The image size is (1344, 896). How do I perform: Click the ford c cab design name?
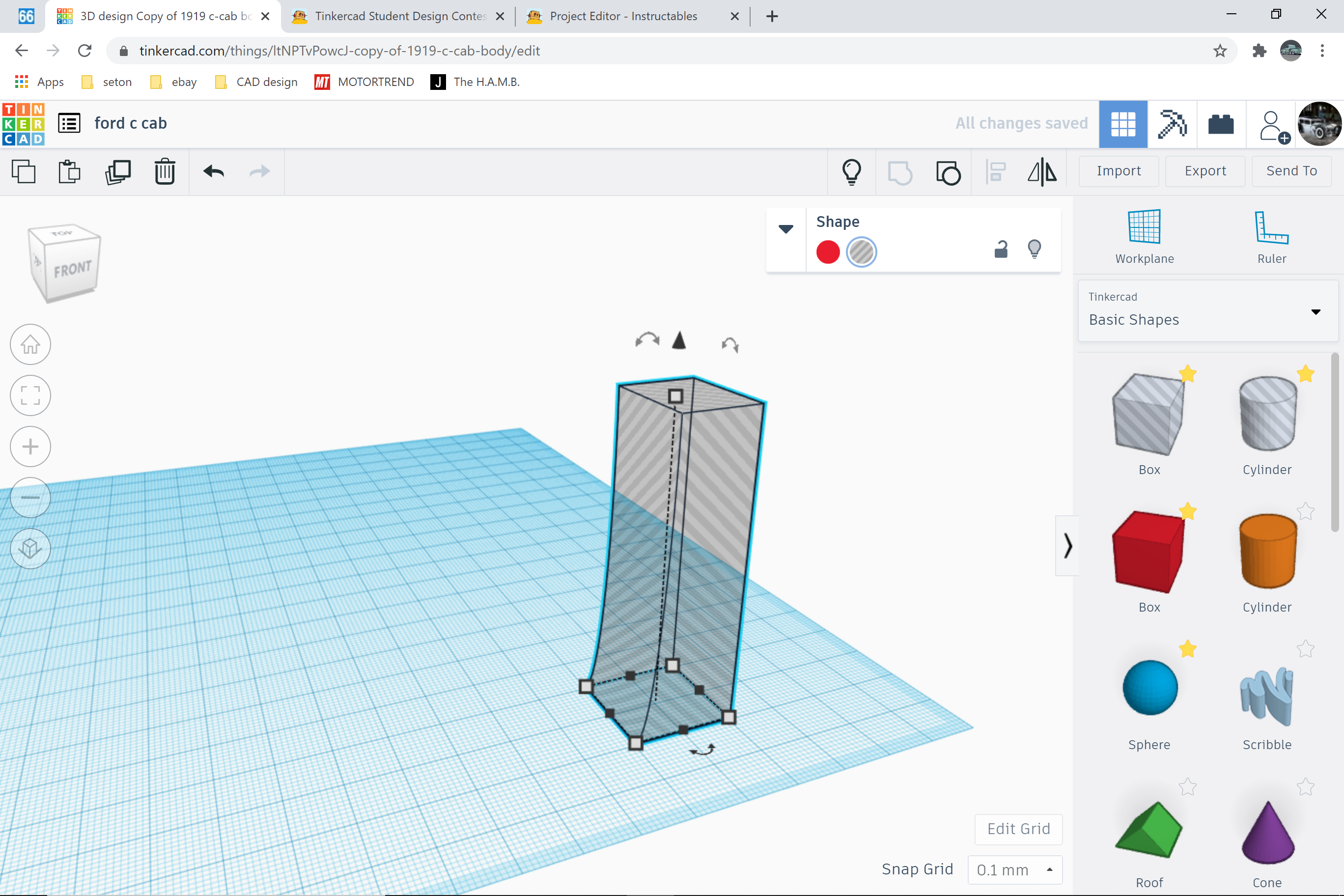(x=130, y=123)
